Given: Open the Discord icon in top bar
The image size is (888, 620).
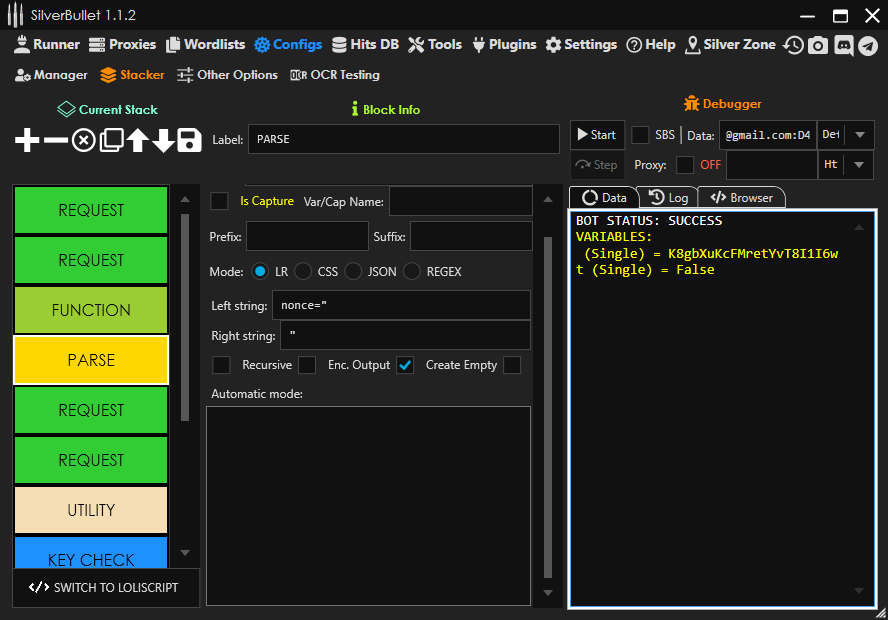Looking at the screenshot, I should [843, 45].
